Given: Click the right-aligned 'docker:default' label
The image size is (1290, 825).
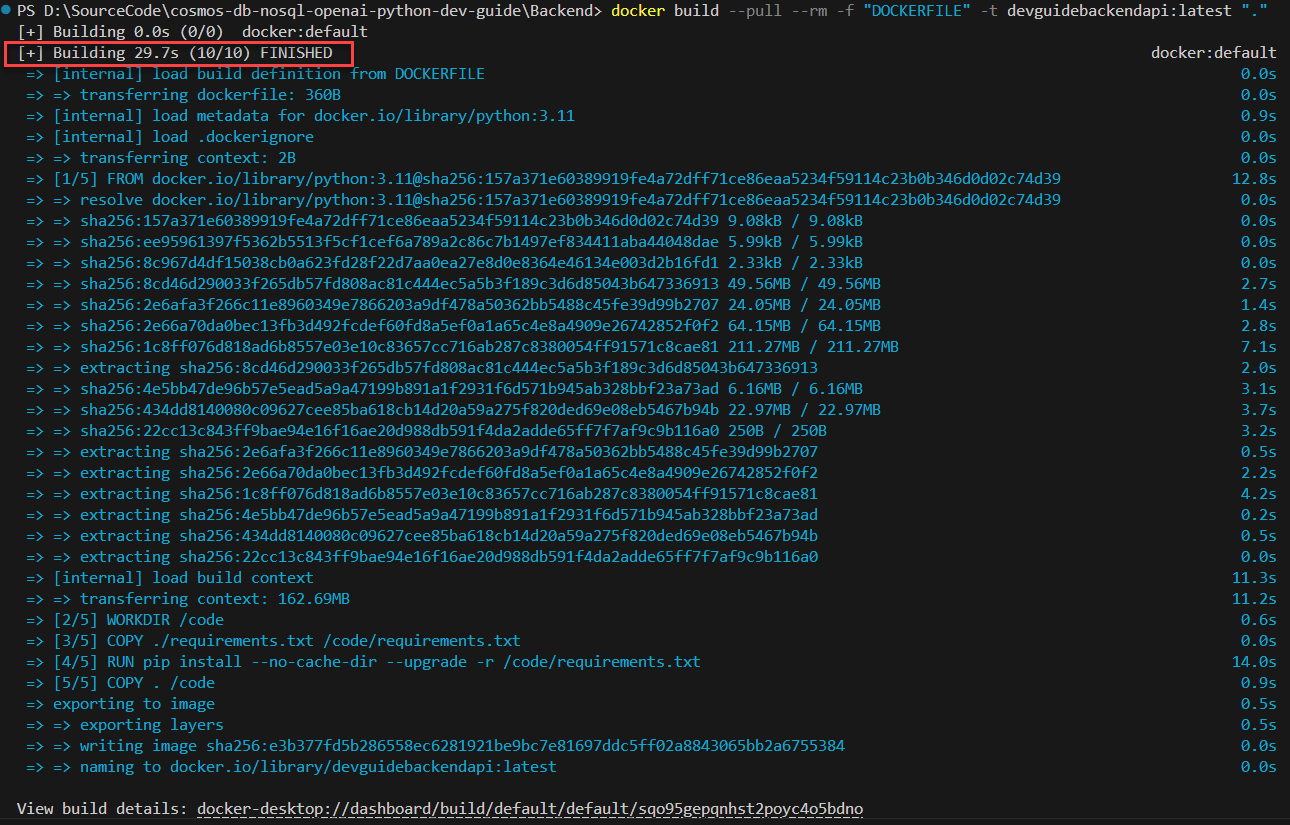Looking at the screenshot, I should click(1214, 53).
